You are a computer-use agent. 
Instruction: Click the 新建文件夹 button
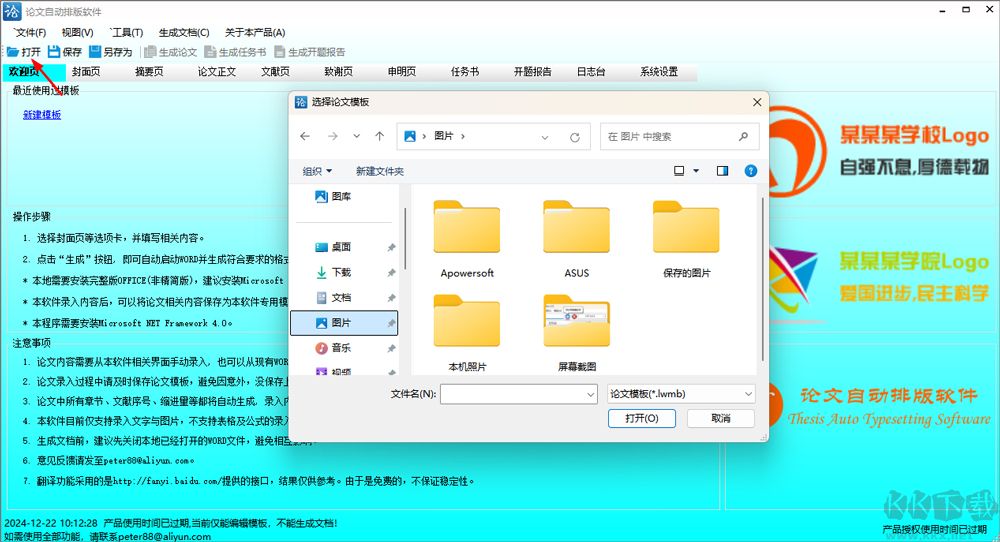(x=380, y=171)
